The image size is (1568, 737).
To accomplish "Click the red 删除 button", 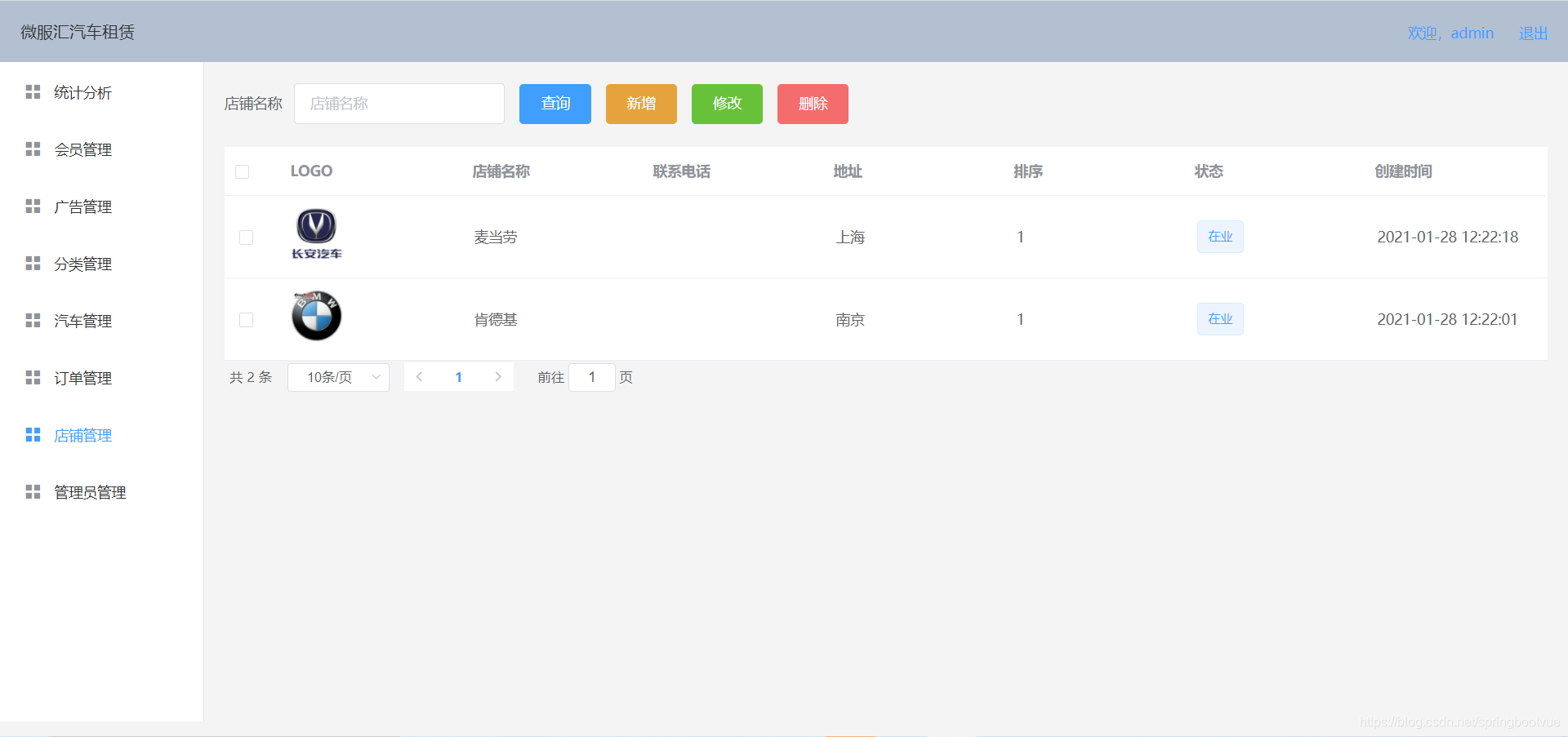I will pos(813,104).
